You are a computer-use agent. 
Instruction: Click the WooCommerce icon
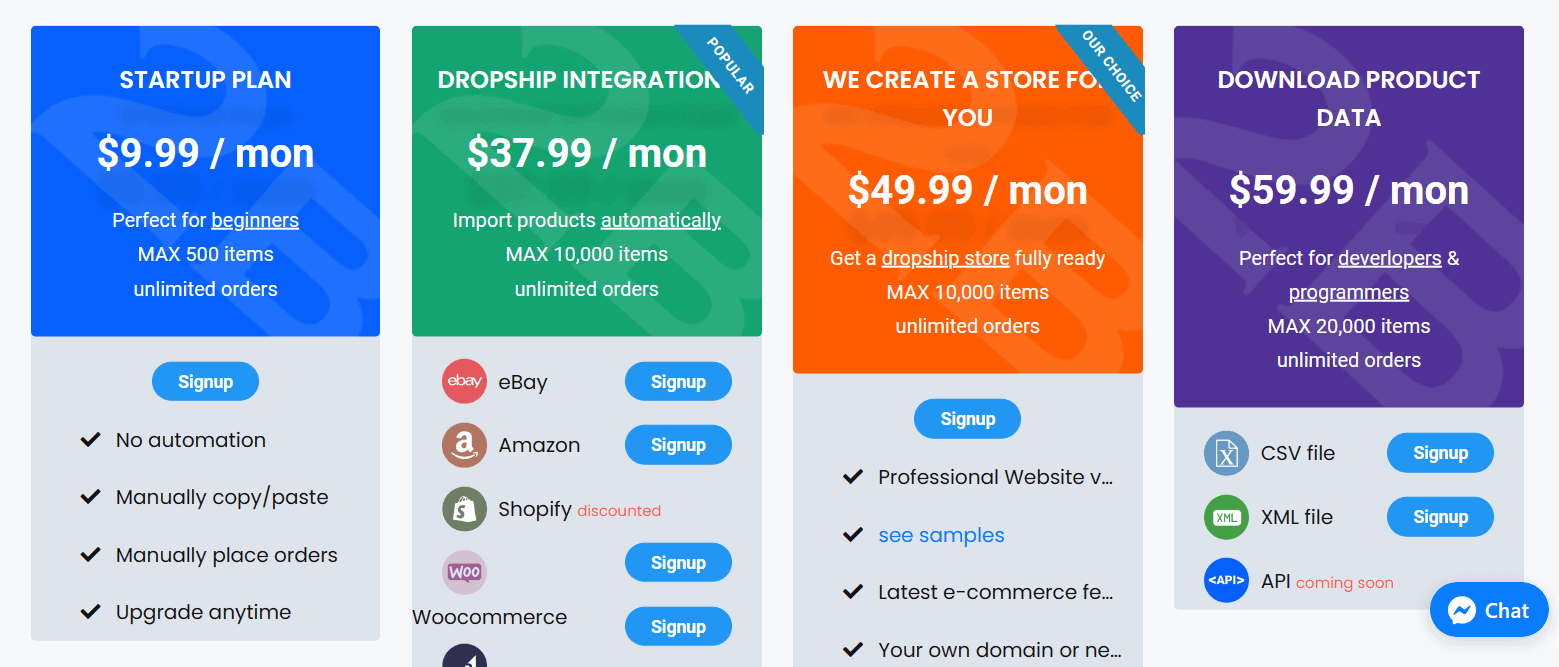coord(464,572)
